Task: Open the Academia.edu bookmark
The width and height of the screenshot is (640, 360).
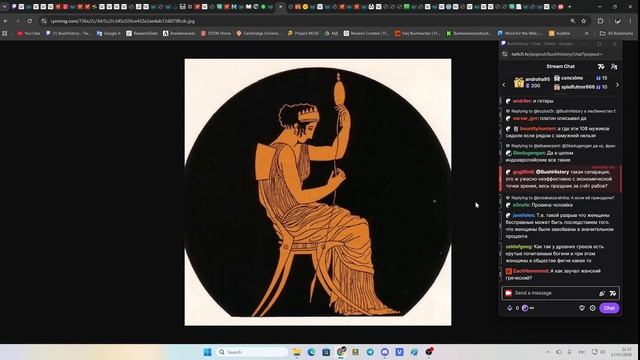Action: coord(179,33)
